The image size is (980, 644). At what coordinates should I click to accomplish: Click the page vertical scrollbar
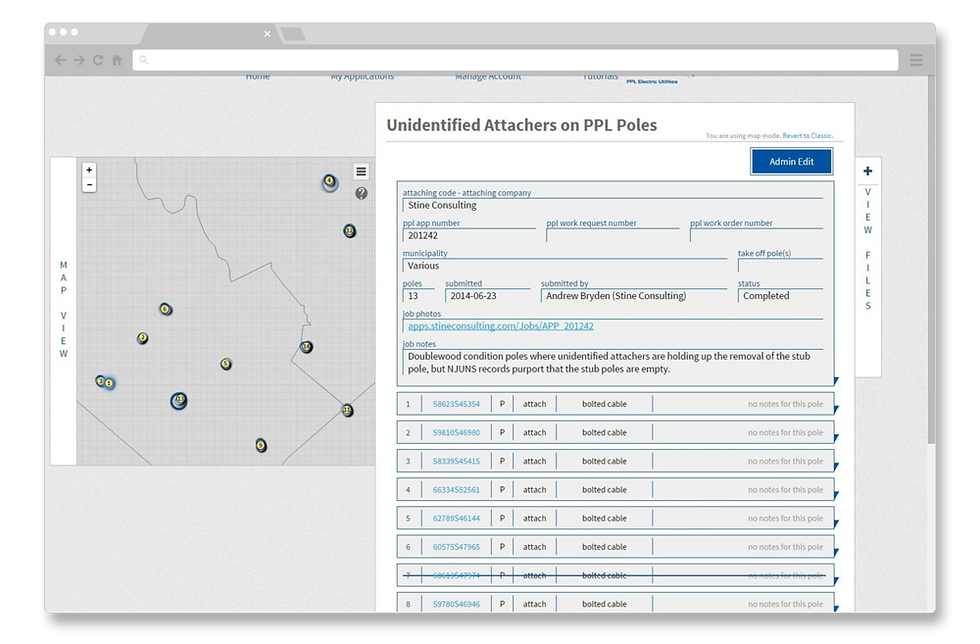pyautogui.click(x=931, y=261)
